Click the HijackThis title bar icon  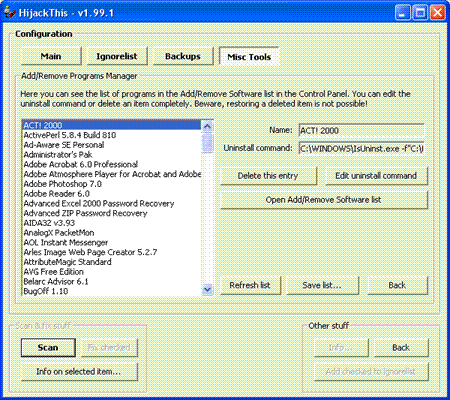(10, 12)
